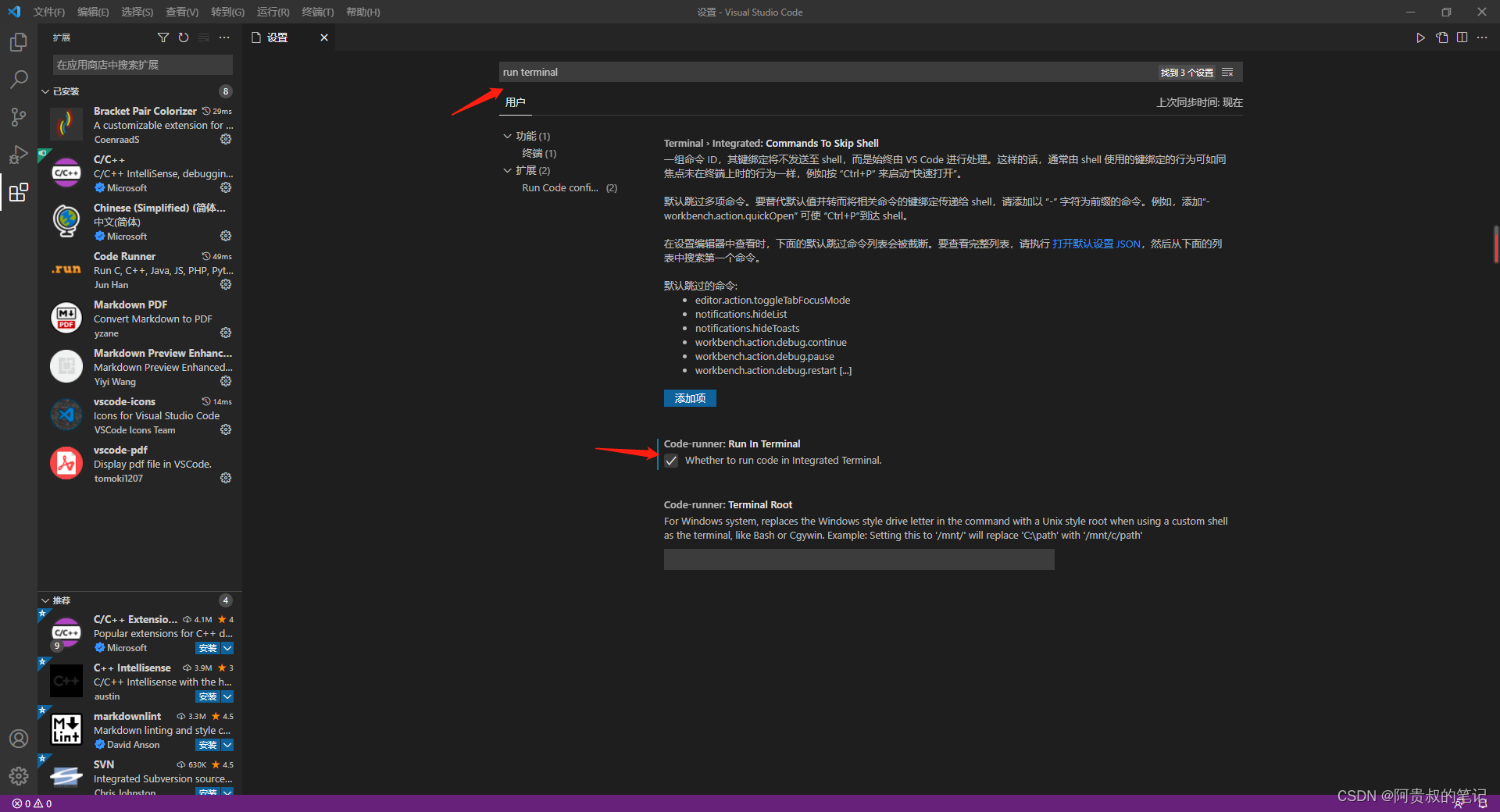This screenshot has width=1500, height=812.
Task: Open the Search view
Action: coord(19,79)
